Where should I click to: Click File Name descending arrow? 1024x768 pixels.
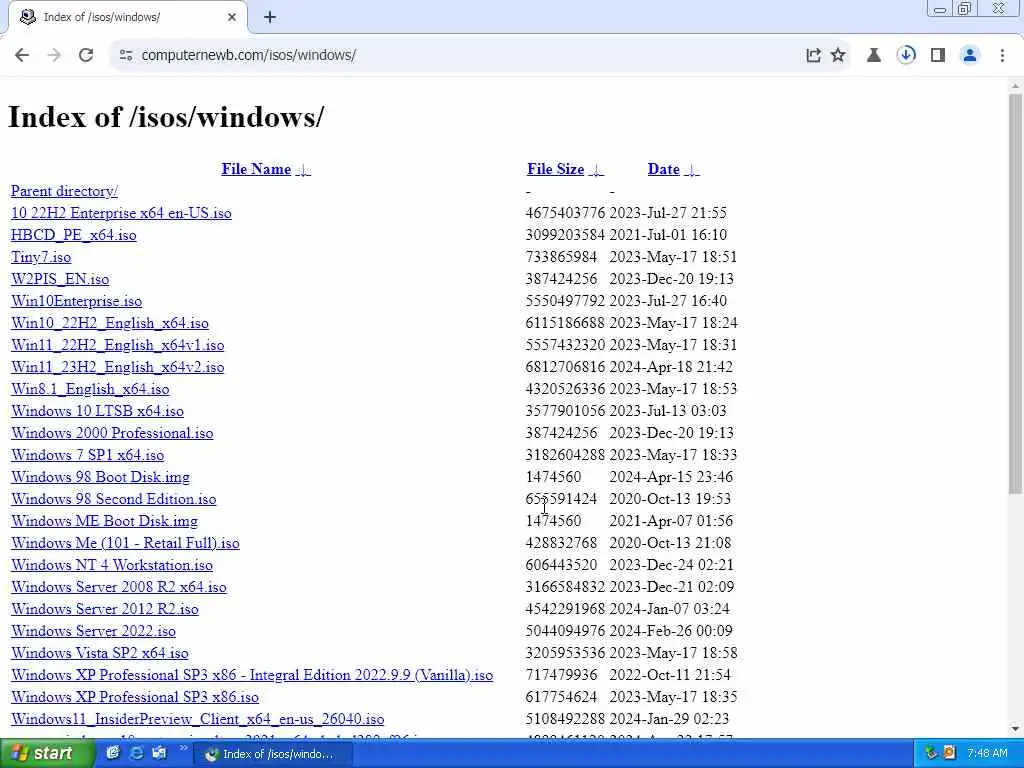(x=304, y=170)
